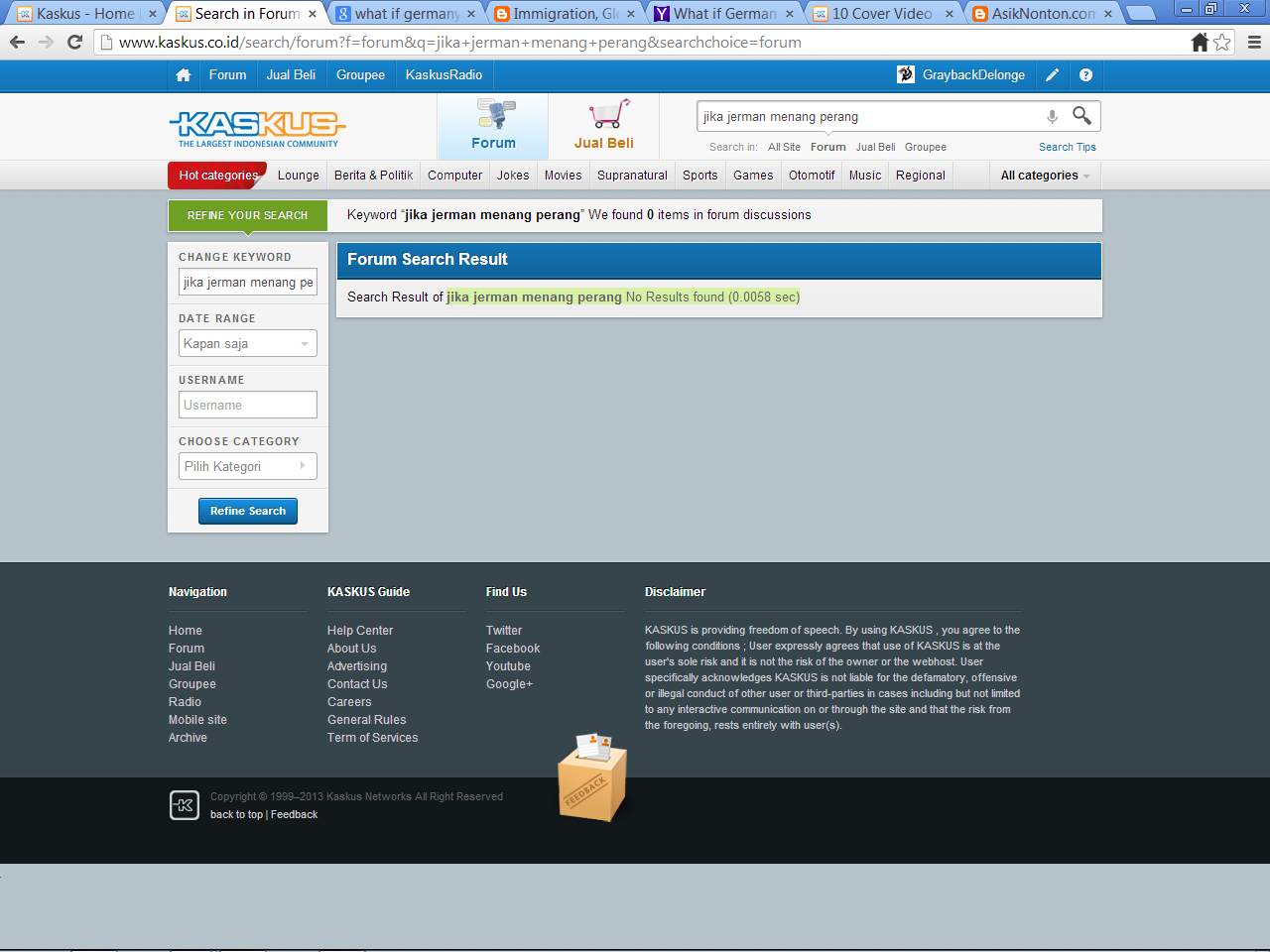Go back with browser back arrow
Screen dimensions: 1270x952
[17, 42]
